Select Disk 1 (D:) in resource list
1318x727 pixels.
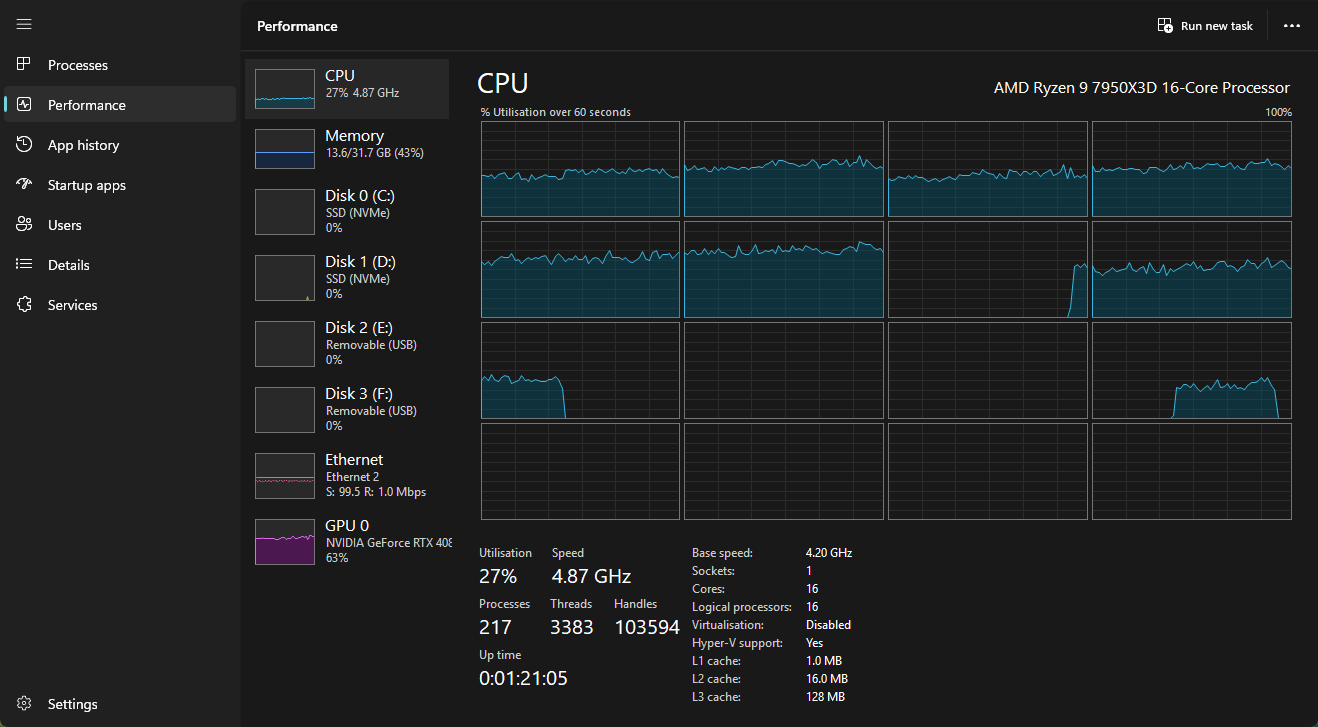(x=347, y=277)
